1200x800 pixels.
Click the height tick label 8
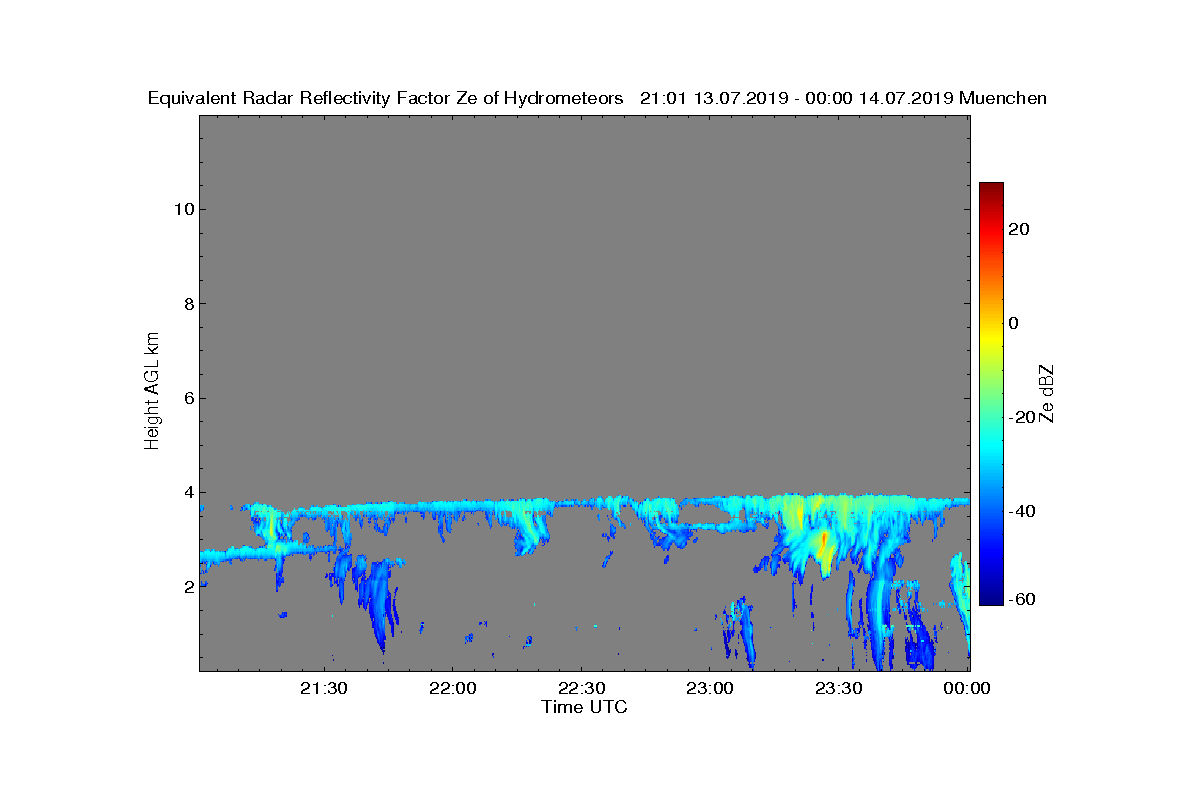click(187, 304)
